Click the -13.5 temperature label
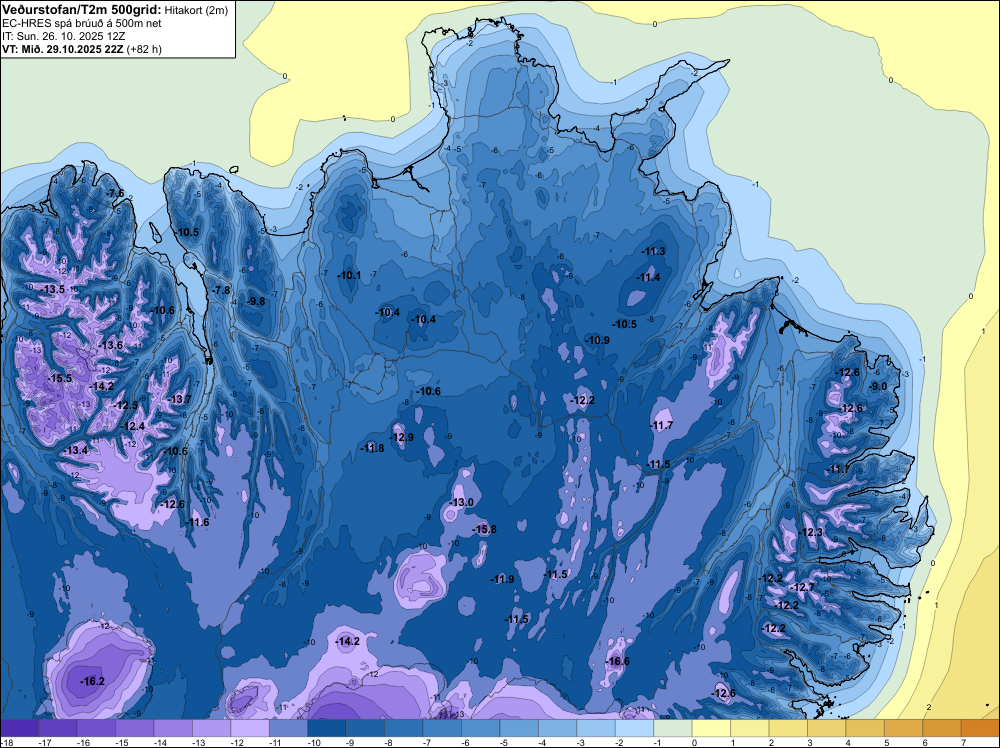This screenshot has width=1000, height=748. [53, 290]
